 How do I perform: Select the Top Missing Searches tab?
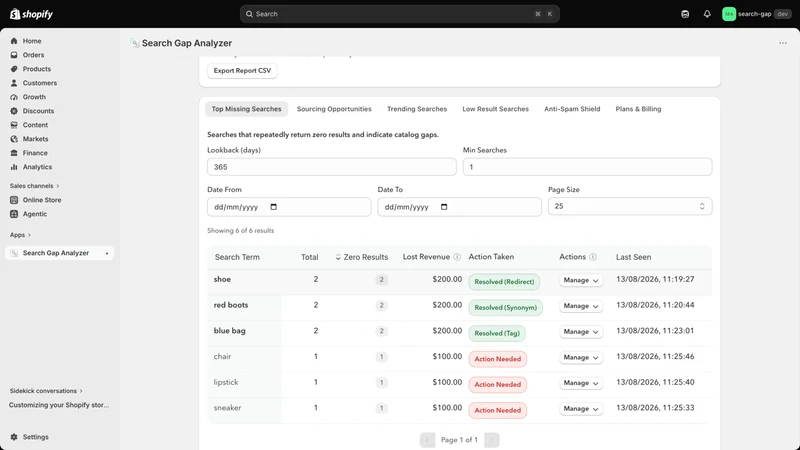(x=246, y=109)
